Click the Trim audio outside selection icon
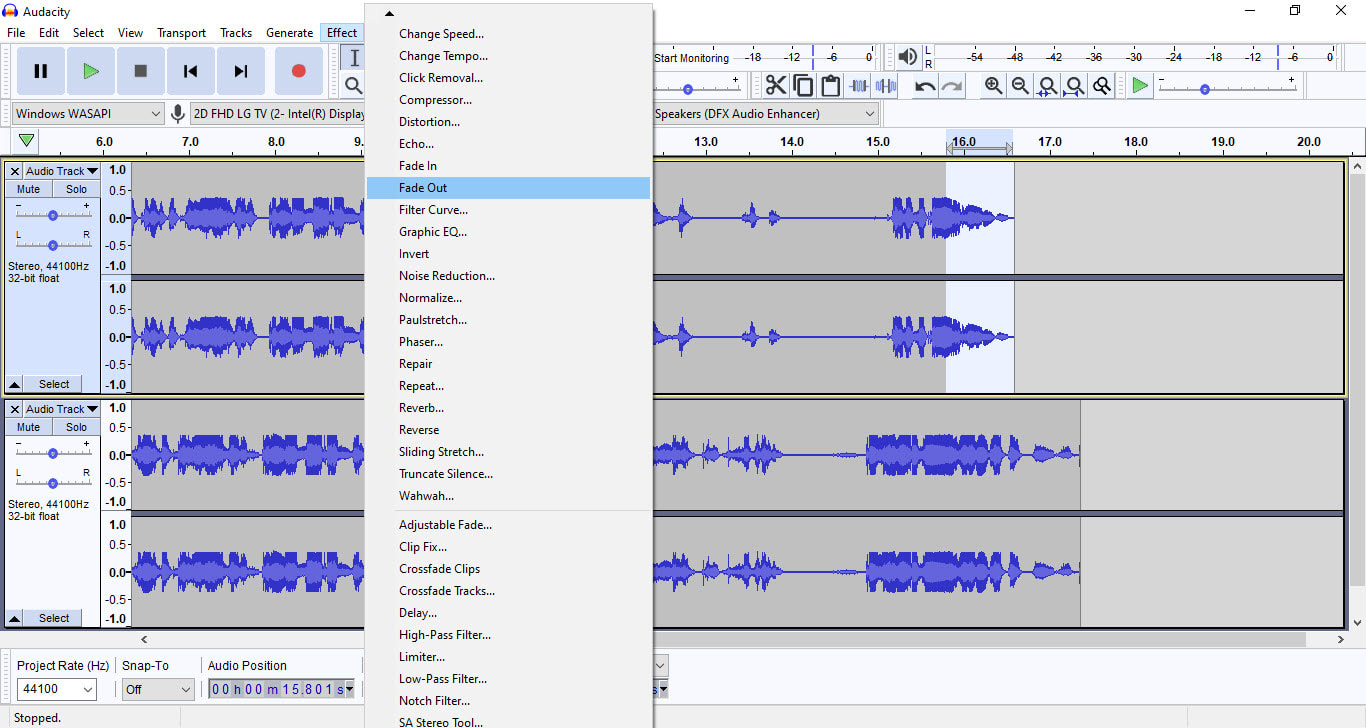 click(x=858, y=85)
